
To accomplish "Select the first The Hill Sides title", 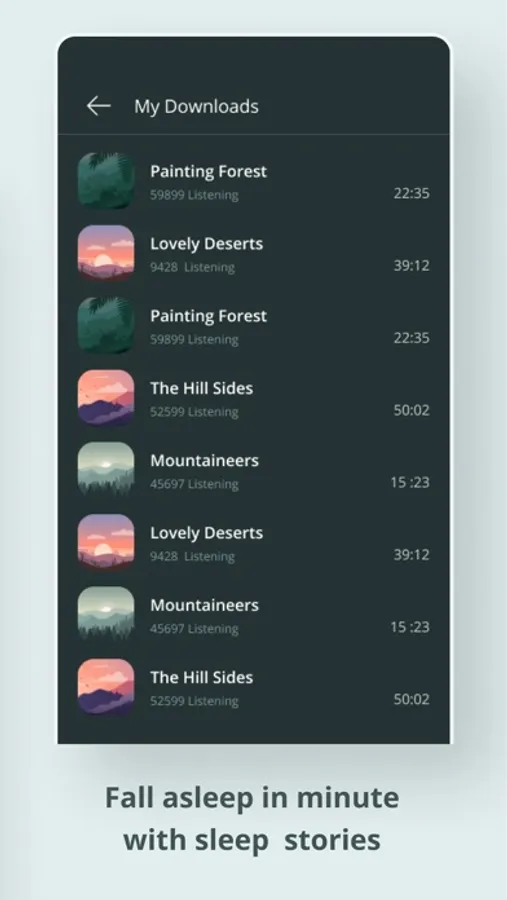I will (x=202, y=389).
